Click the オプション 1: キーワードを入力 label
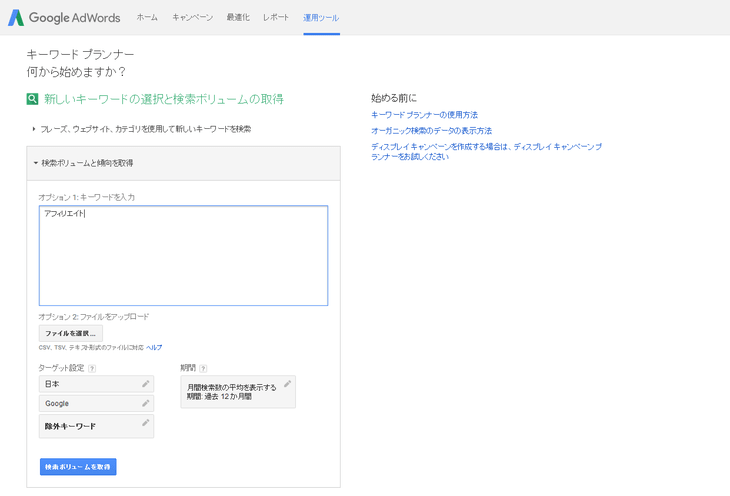The image size is (730, 496). coord(87,197)
